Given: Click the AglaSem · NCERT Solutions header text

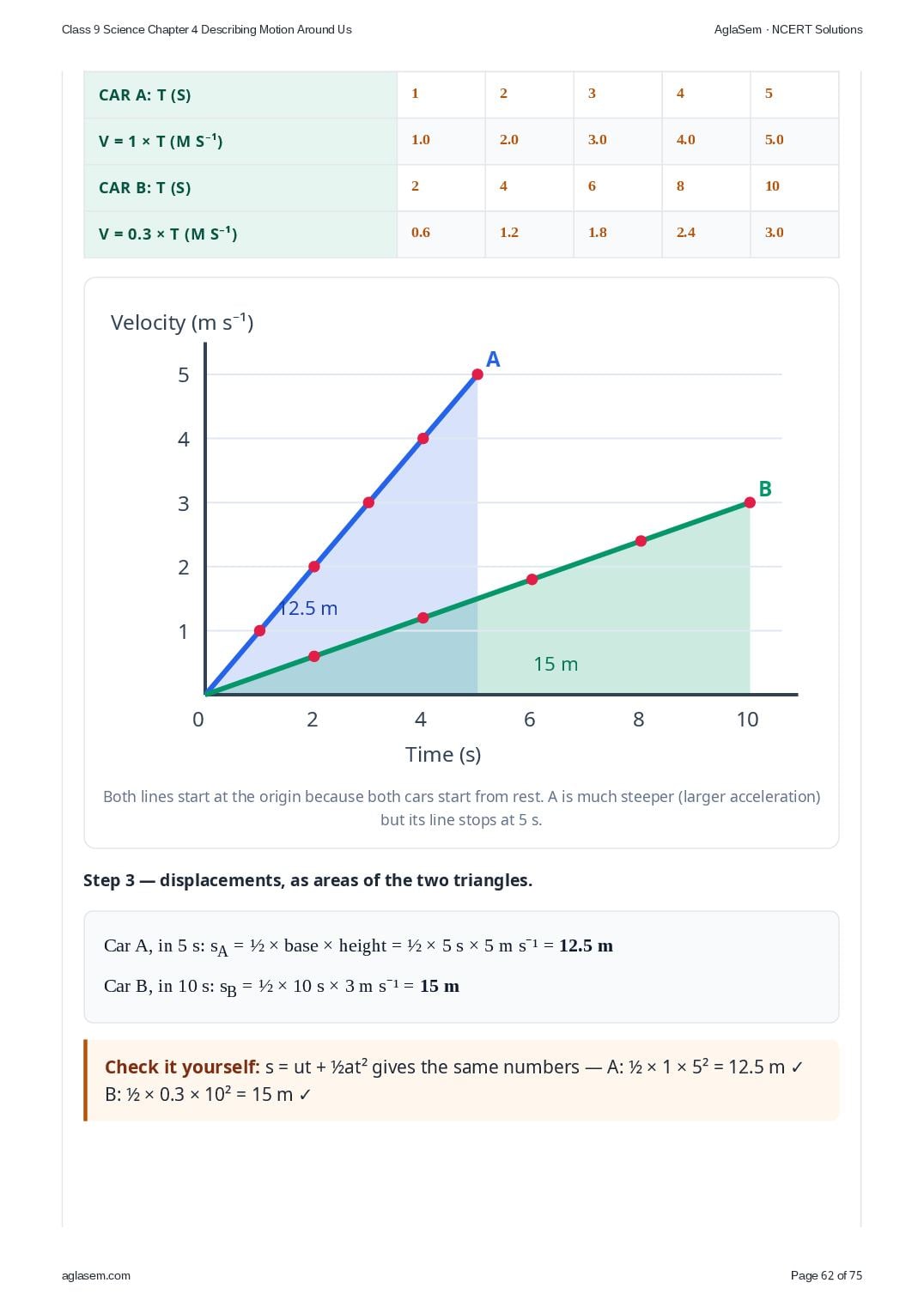Looking at the screenshot, I should click(788, 29).
